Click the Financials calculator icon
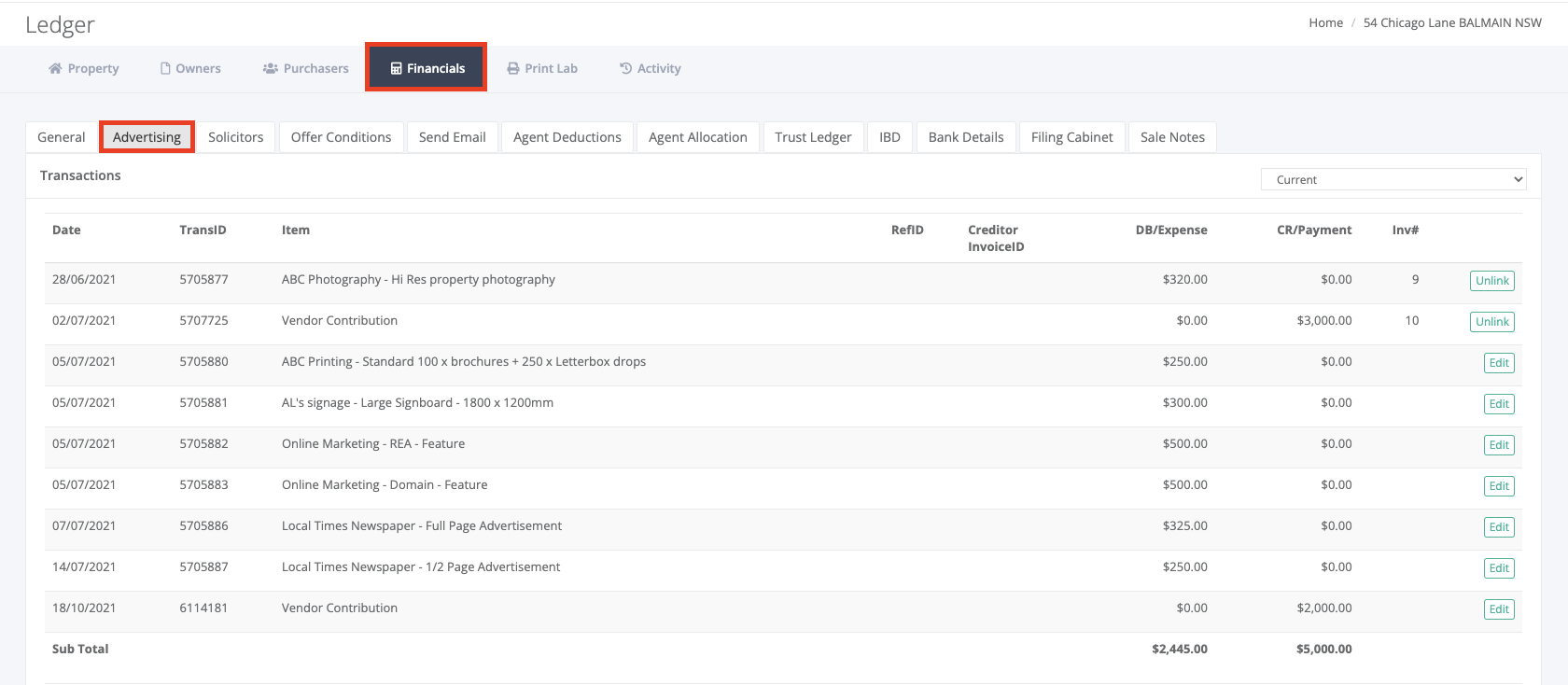The height and width of the screenshot is (685, 1568). 396,68
